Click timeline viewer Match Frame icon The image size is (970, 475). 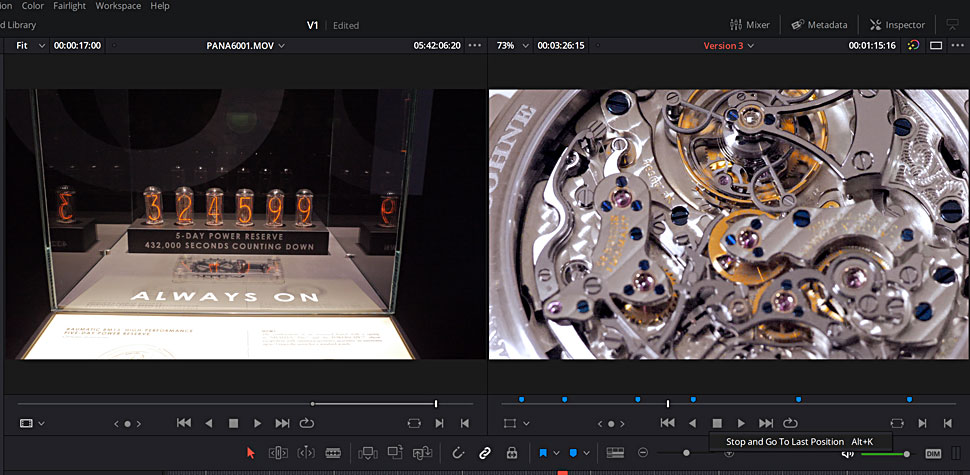tap(897, 424)
